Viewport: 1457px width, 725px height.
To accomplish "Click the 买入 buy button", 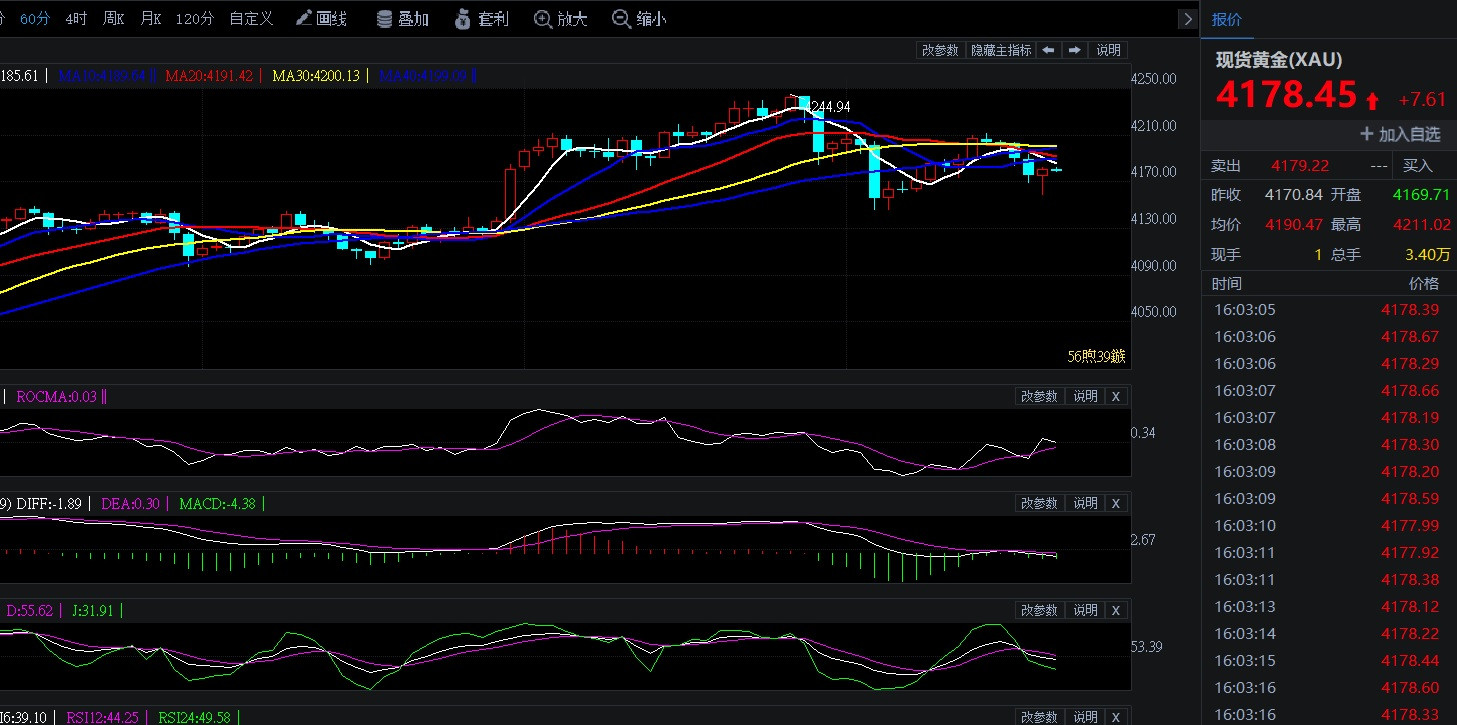I will (1417, 166).
